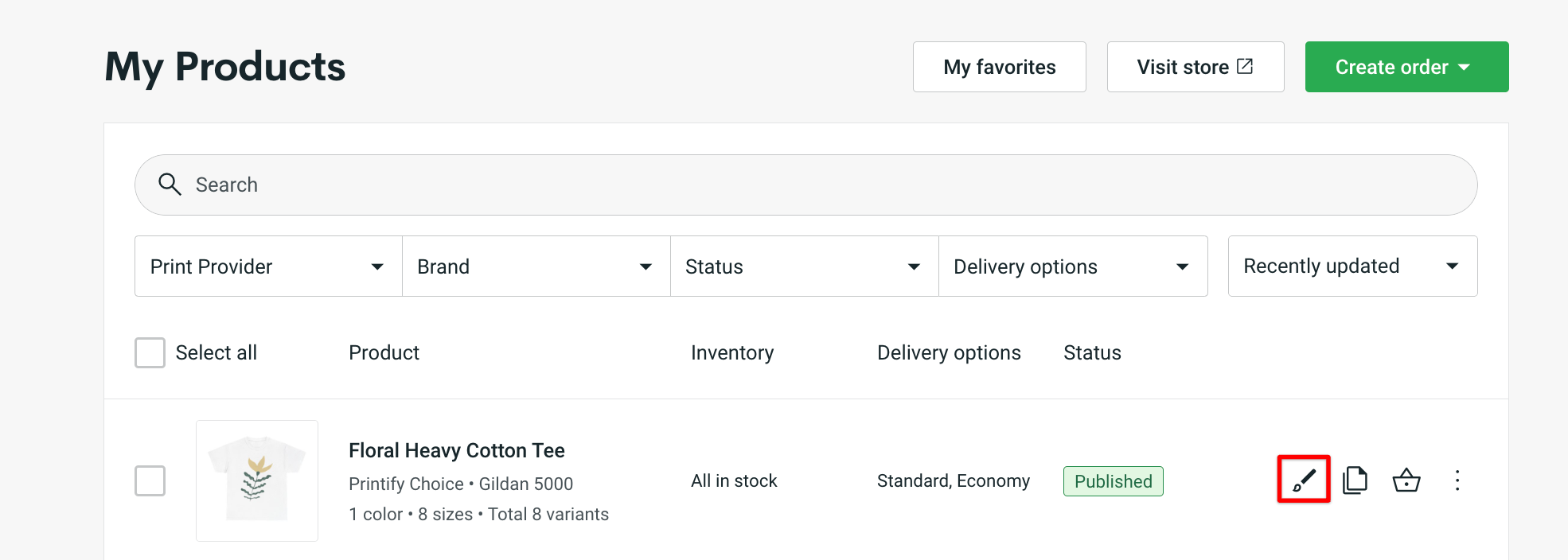Image resolution: width=1568 pixels, height=560 pixels.
Task: Click the white tee product thumbnail
Action: [x=256, y=480]
